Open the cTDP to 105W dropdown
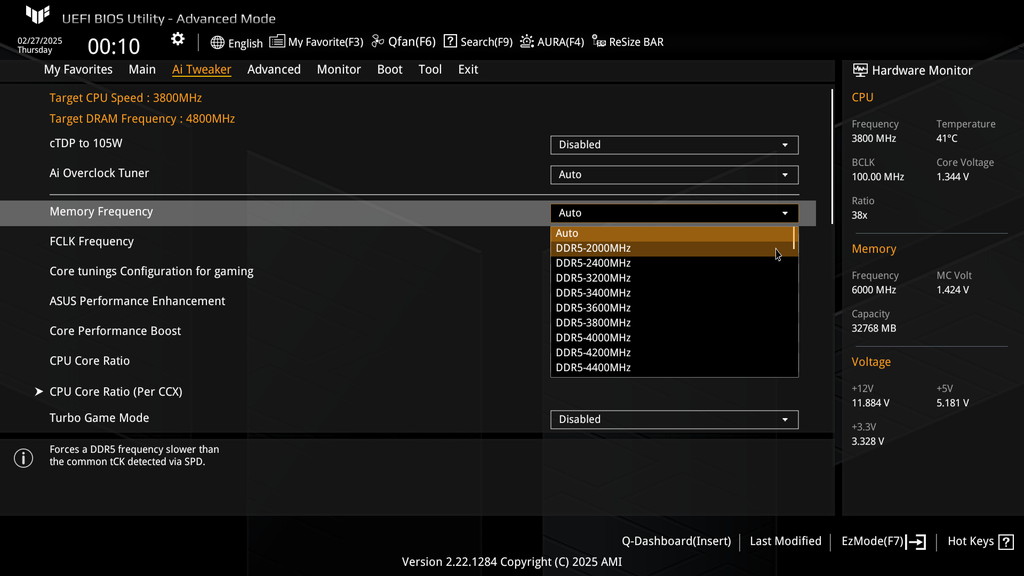Image resolution: width=1024 pixels, height=576 pixels. pyautogui.click(x=674, y=144)
